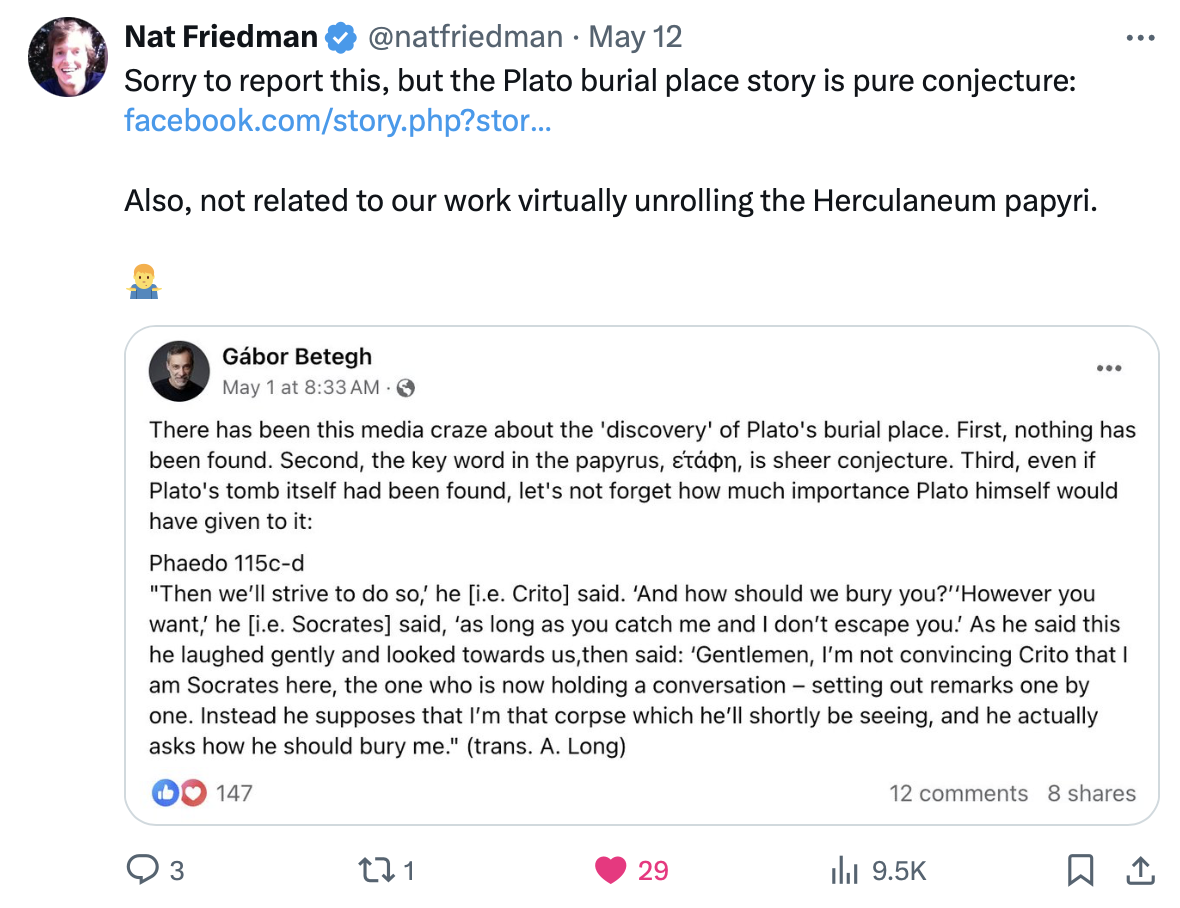
Task: Like the tweet with heart icon
Action: pyautogui.click(x=610, y=870)
